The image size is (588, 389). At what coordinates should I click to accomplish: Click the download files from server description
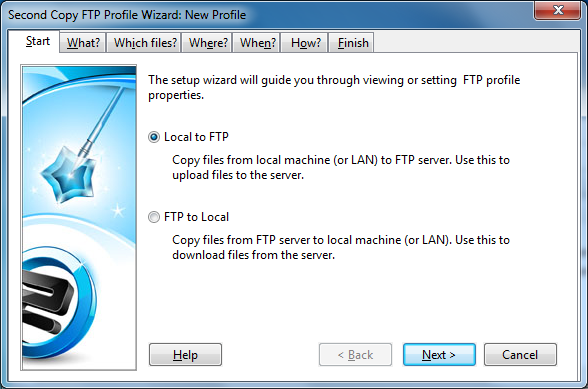(x=341, y=247)
